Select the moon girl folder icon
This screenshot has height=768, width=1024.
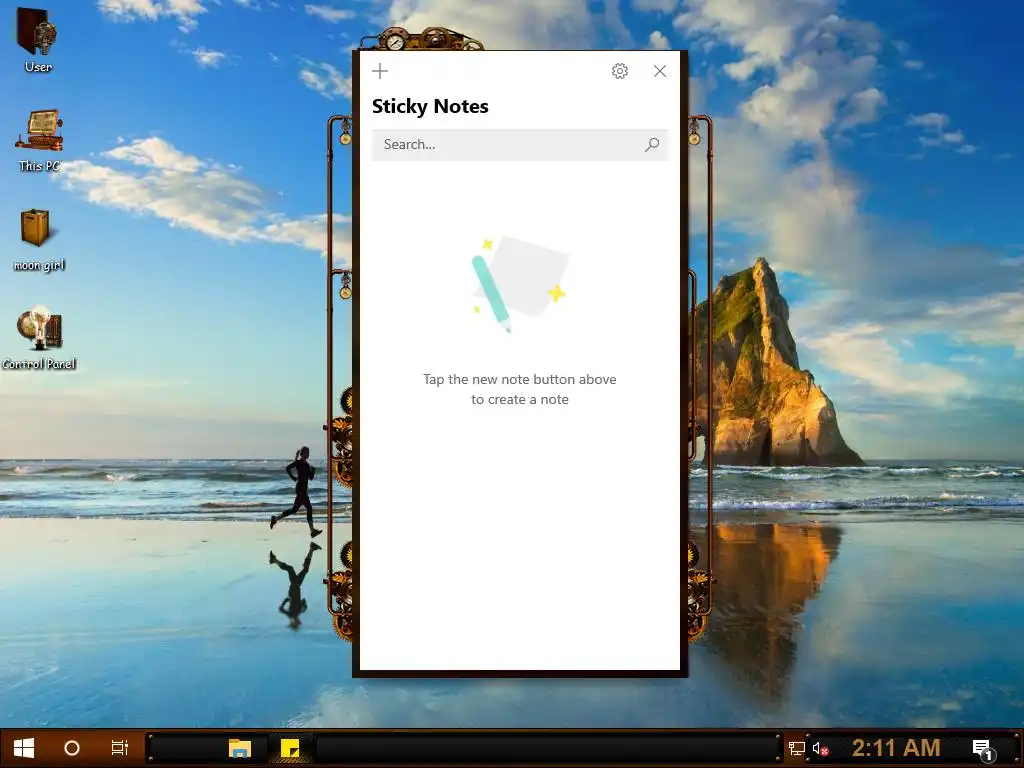[x=39, y=239]
